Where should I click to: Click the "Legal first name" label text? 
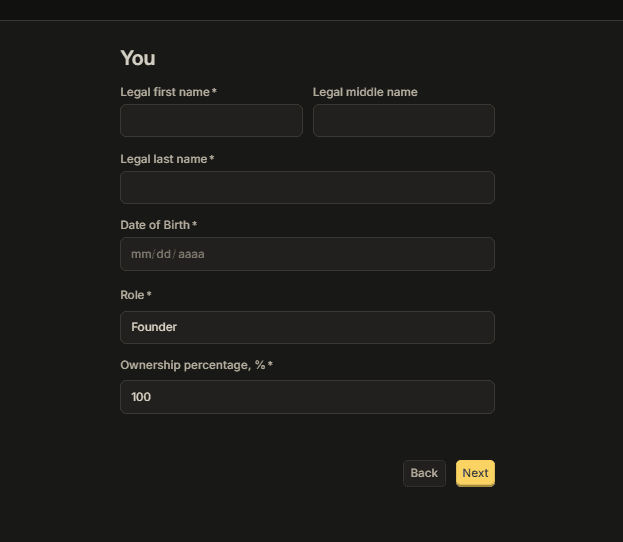coord(165,92)
